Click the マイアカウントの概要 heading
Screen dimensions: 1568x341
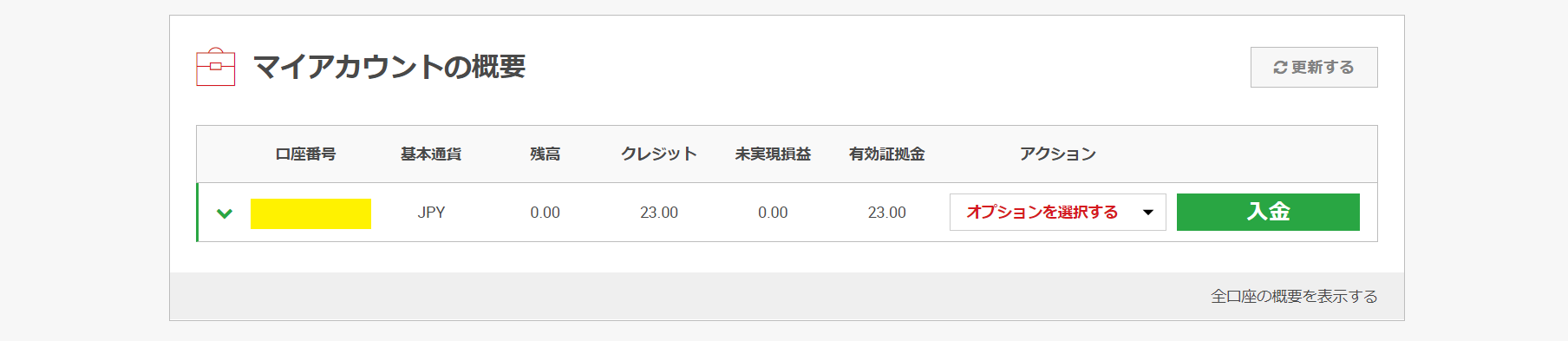tap(389, 67)
